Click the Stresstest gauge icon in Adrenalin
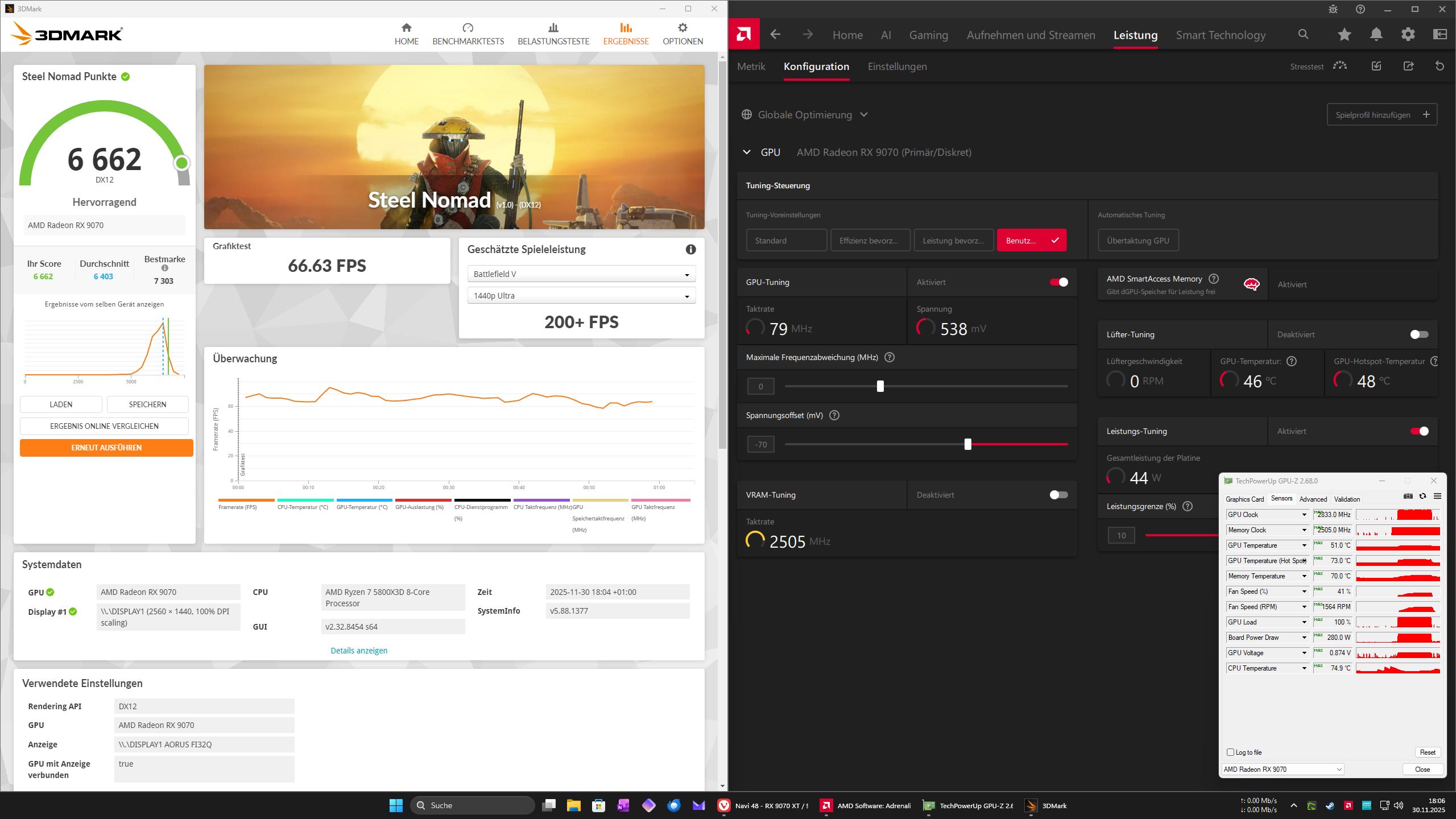This screenshot has height=819, width=1456. 1341,66
